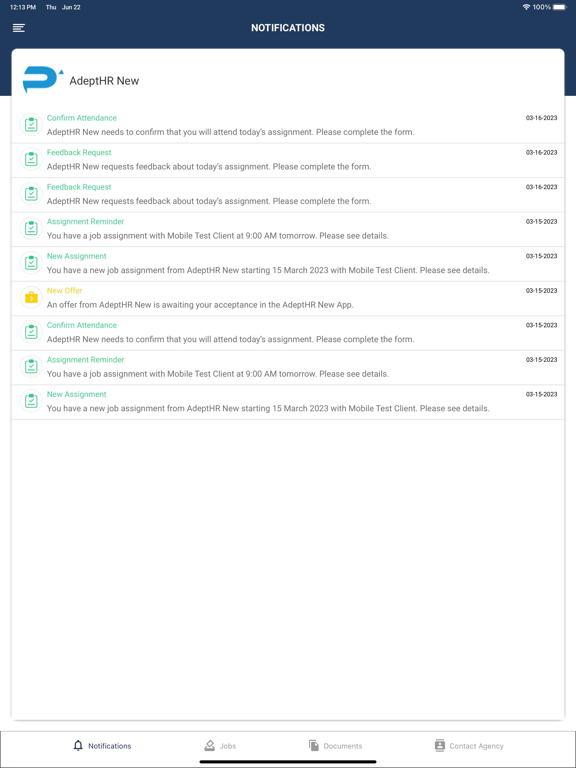Select the AdeptHR New agency name
Screen dimensions: 576x768
pyautogui.click(x=104, y=81)
